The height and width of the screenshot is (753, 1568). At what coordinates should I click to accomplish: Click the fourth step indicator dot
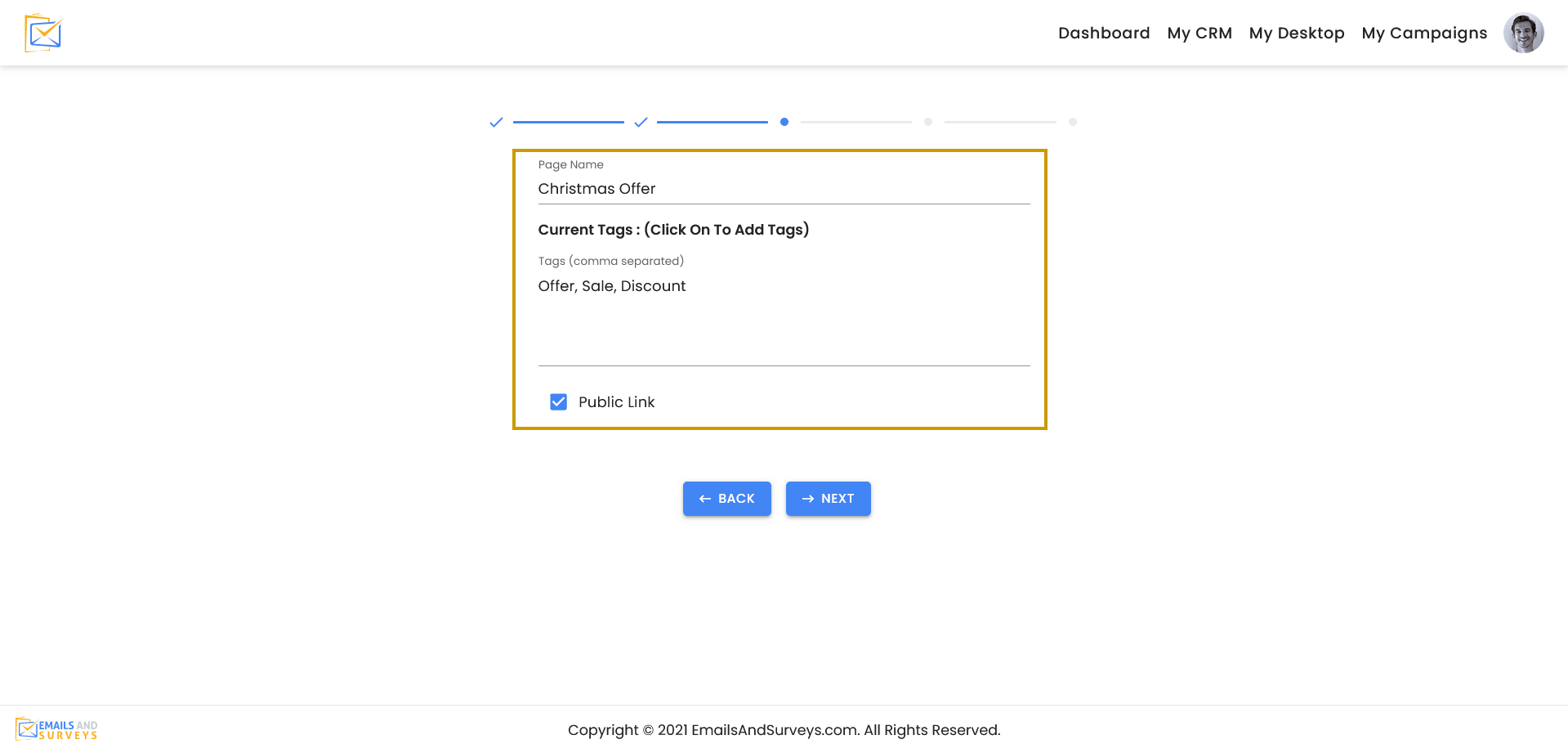point(928,122)
